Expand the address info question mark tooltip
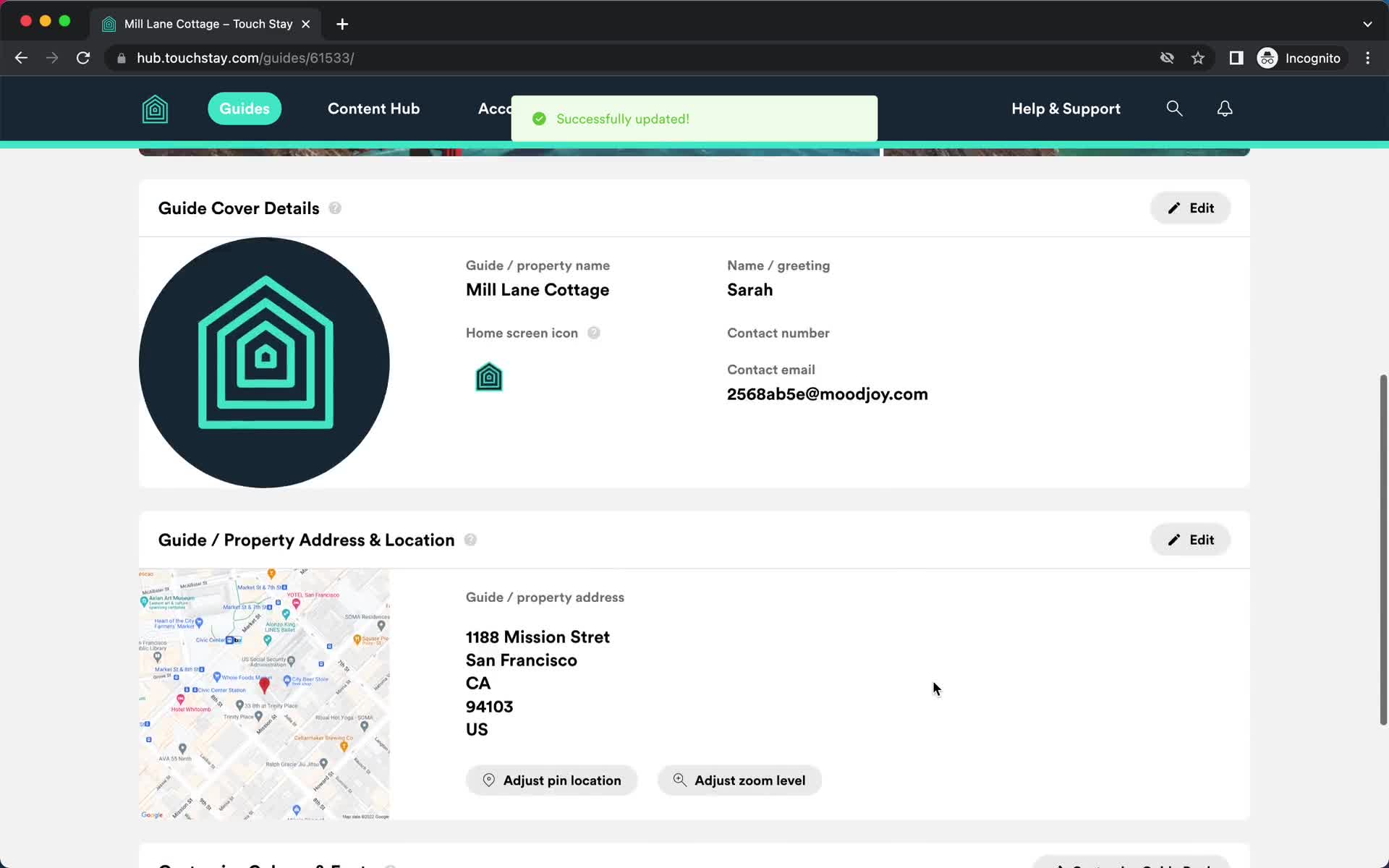1389x868 pixels. [470, 540]
